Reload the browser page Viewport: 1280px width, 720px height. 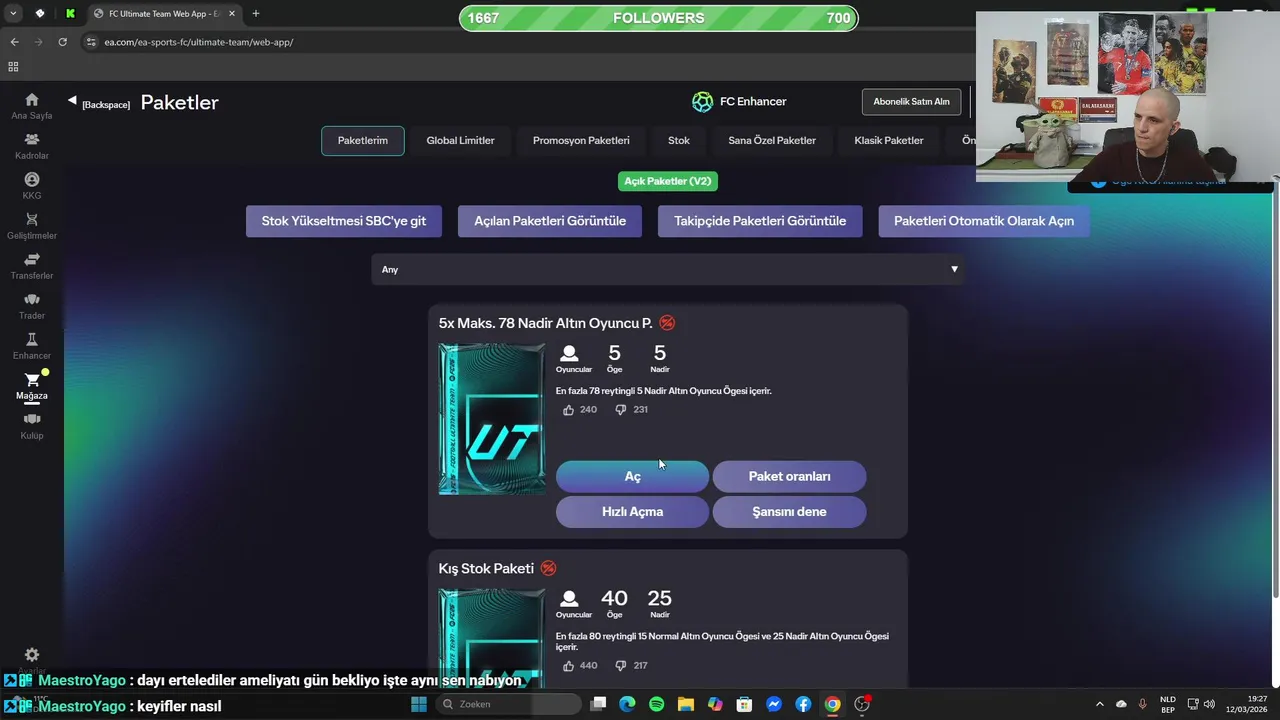tap(62, 42)
